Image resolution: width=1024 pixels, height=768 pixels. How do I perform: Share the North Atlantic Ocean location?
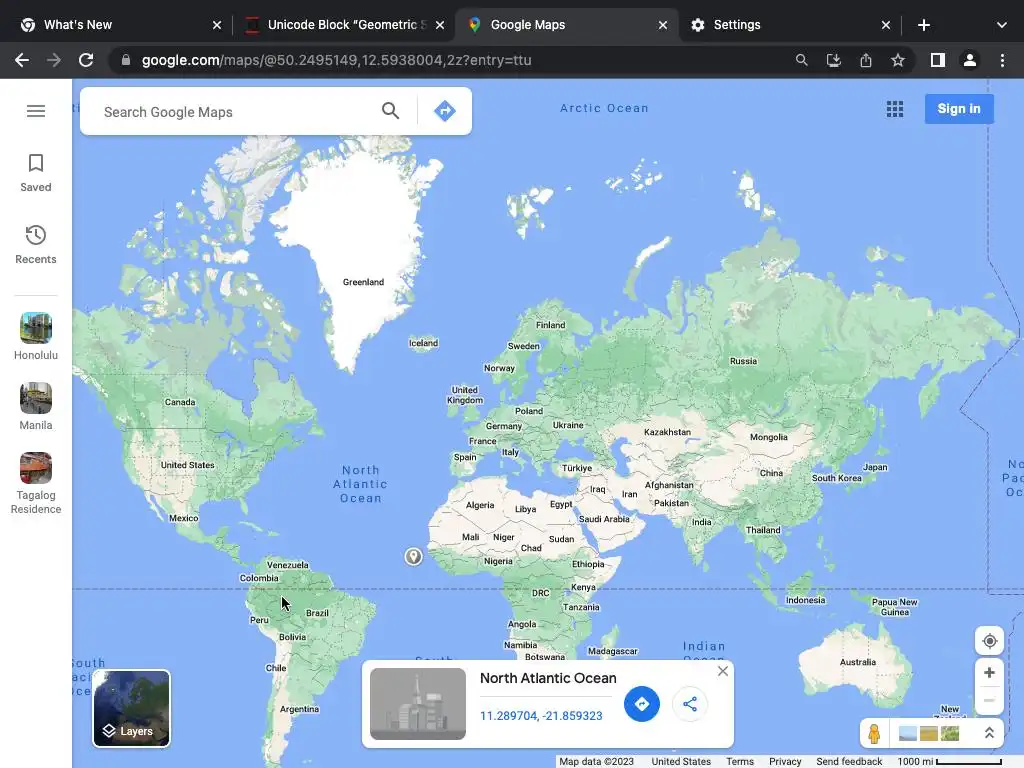690,704
